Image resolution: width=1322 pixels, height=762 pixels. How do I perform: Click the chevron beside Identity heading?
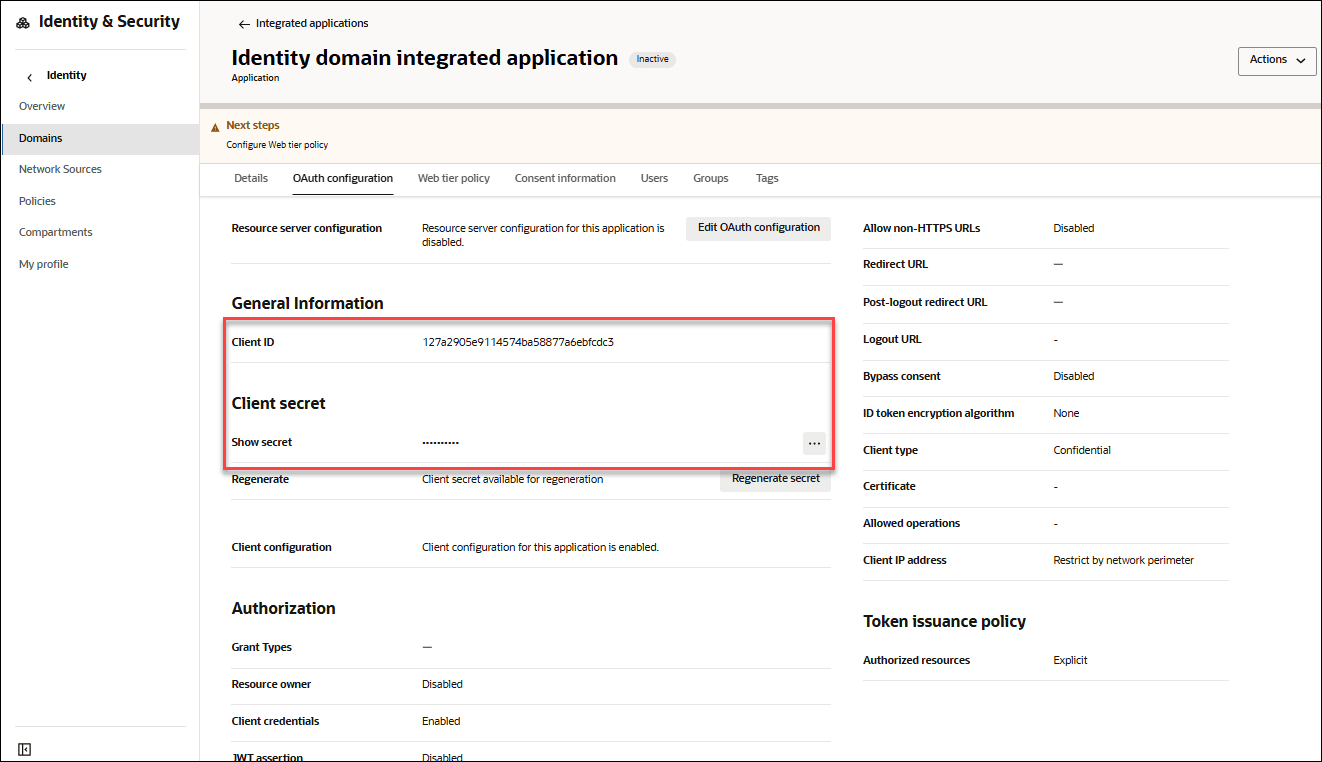pyautogui.click(x=28, y=75)
